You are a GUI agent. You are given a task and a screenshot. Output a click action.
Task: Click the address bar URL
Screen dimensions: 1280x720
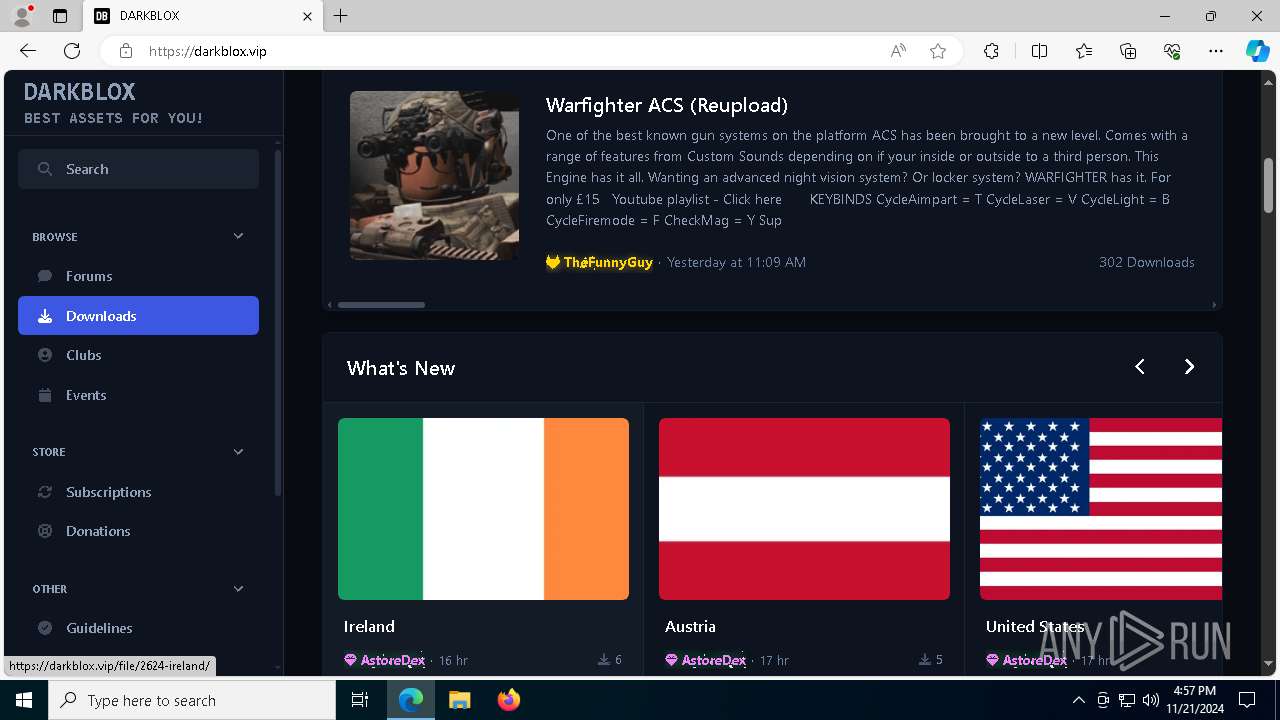pos(208,51)
